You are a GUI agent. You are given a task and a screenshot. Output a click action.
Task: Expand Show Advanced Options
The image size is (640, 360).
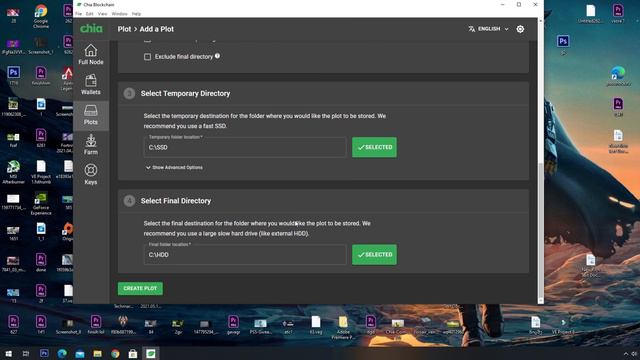tap(174, 167)
